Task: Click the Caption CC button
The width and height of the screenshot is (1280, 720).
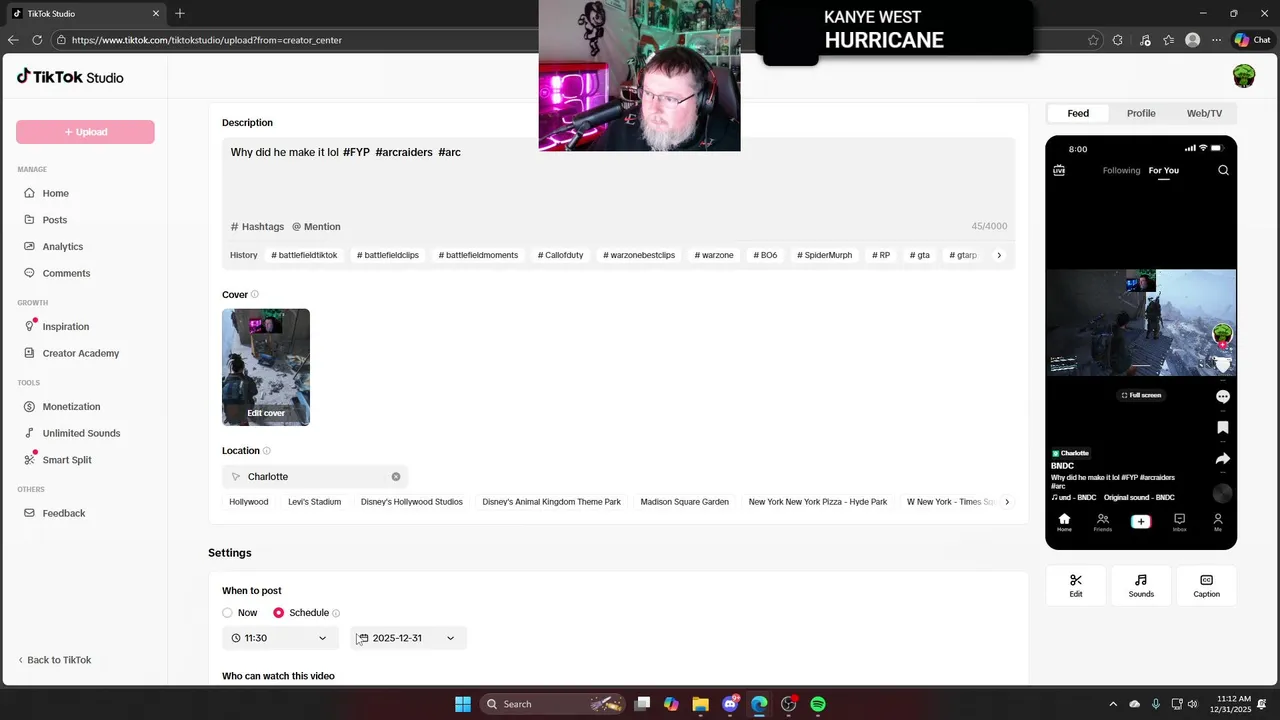Action: click(x=1206, y=586)
